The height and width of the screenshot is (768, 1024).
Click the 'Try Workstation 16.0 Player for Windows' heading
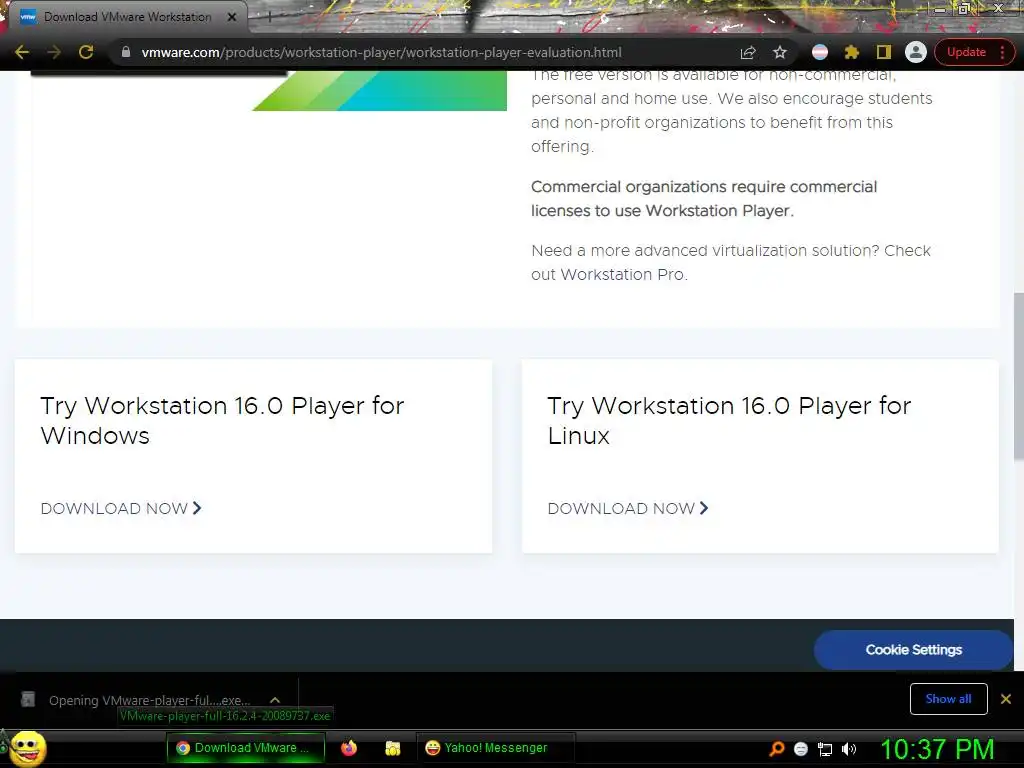[222, 421]
